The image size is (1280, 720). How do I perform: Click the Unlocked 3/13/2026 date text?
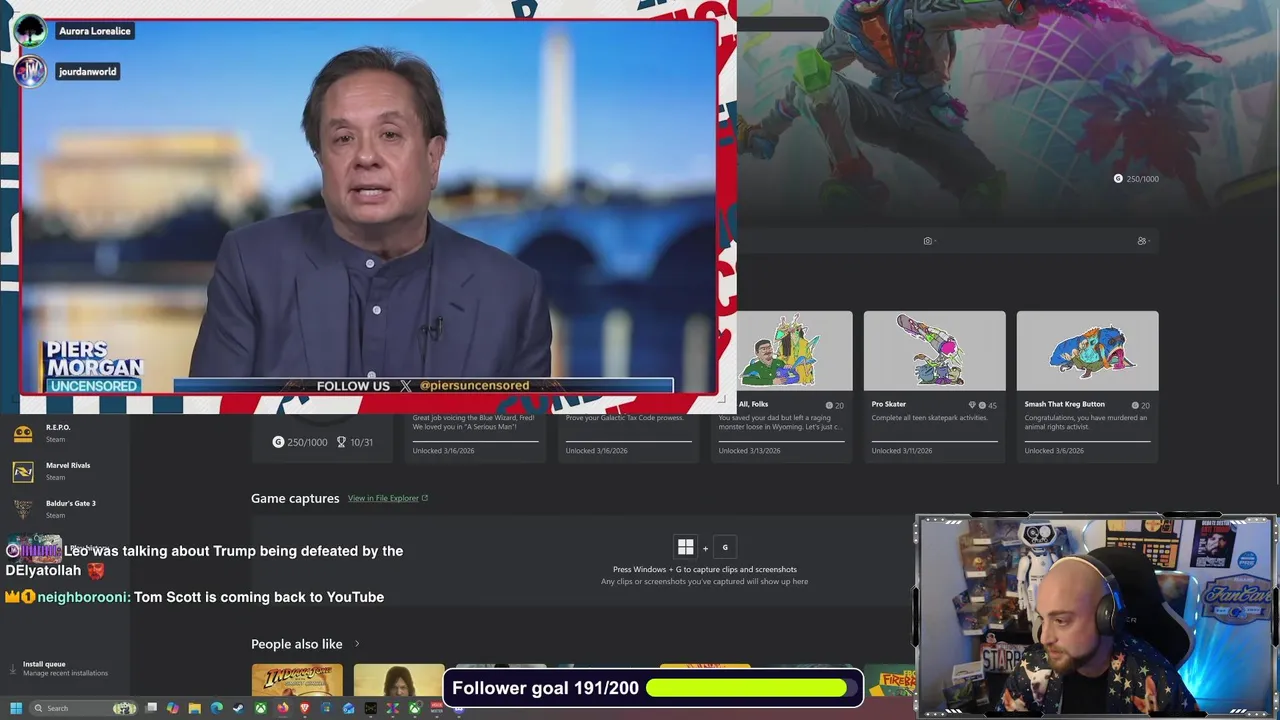tap(749, 450)
